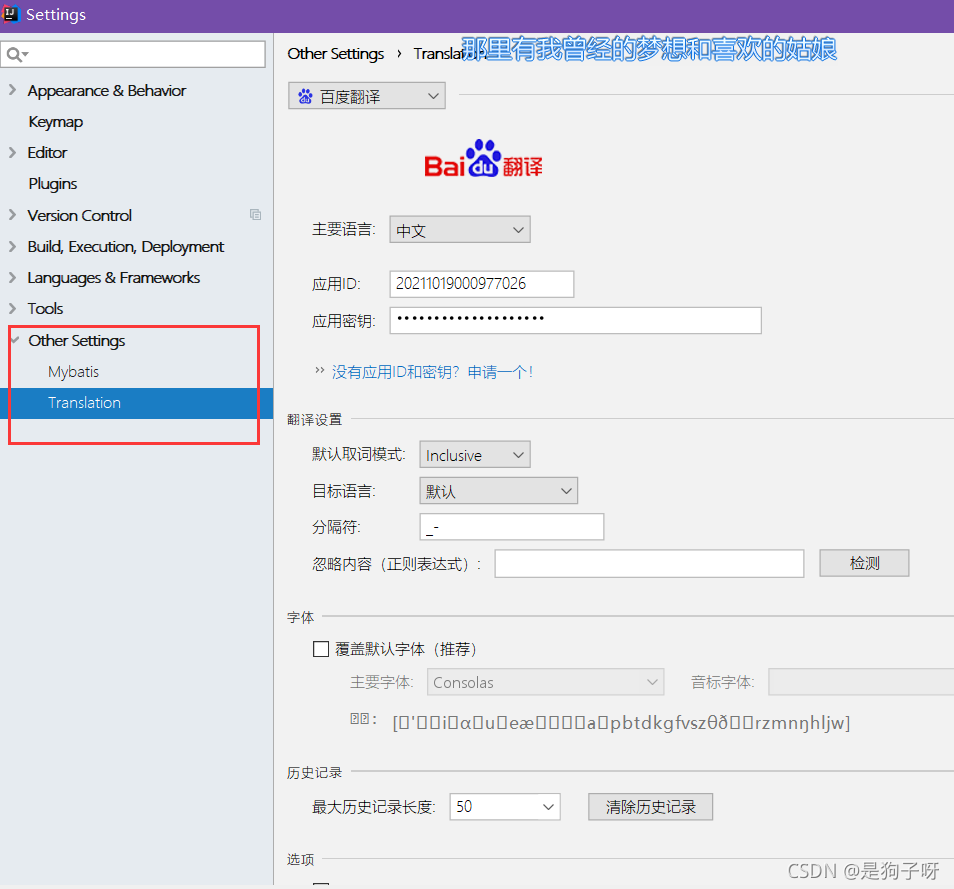
Task: Click the 应用ID input field
Action: click(x=482, y=284)
